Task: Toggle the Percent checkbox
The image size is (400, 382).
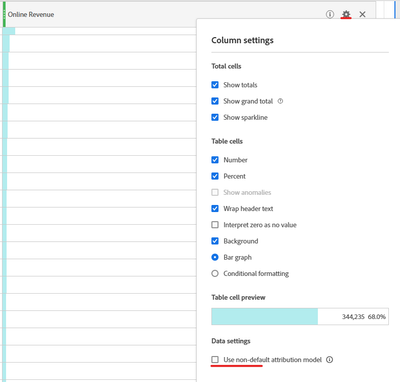Action: [x=215, y=176]
